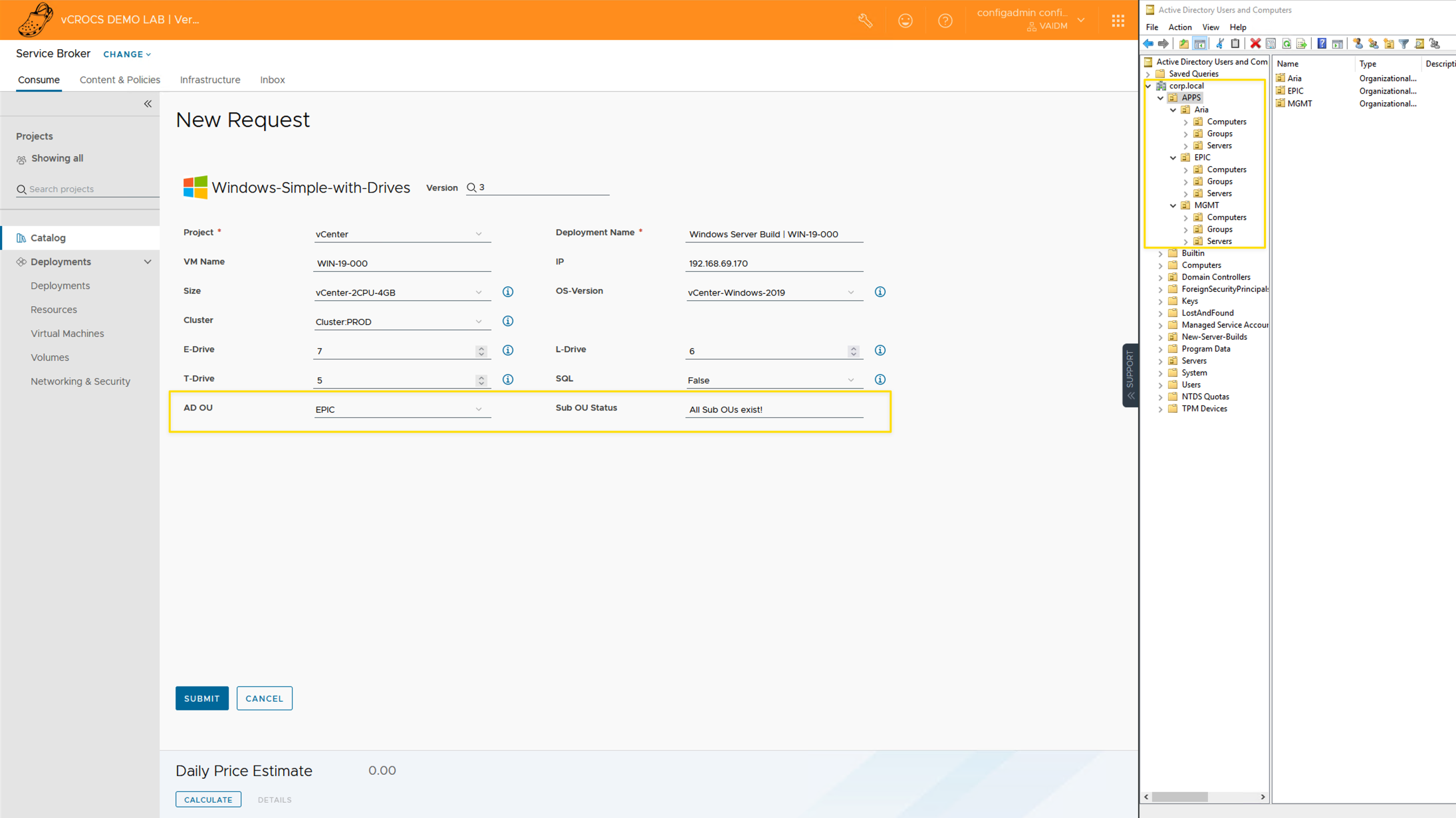
Task: Open the AD OU dropdown showing EPIC
Action: point(402,409)
